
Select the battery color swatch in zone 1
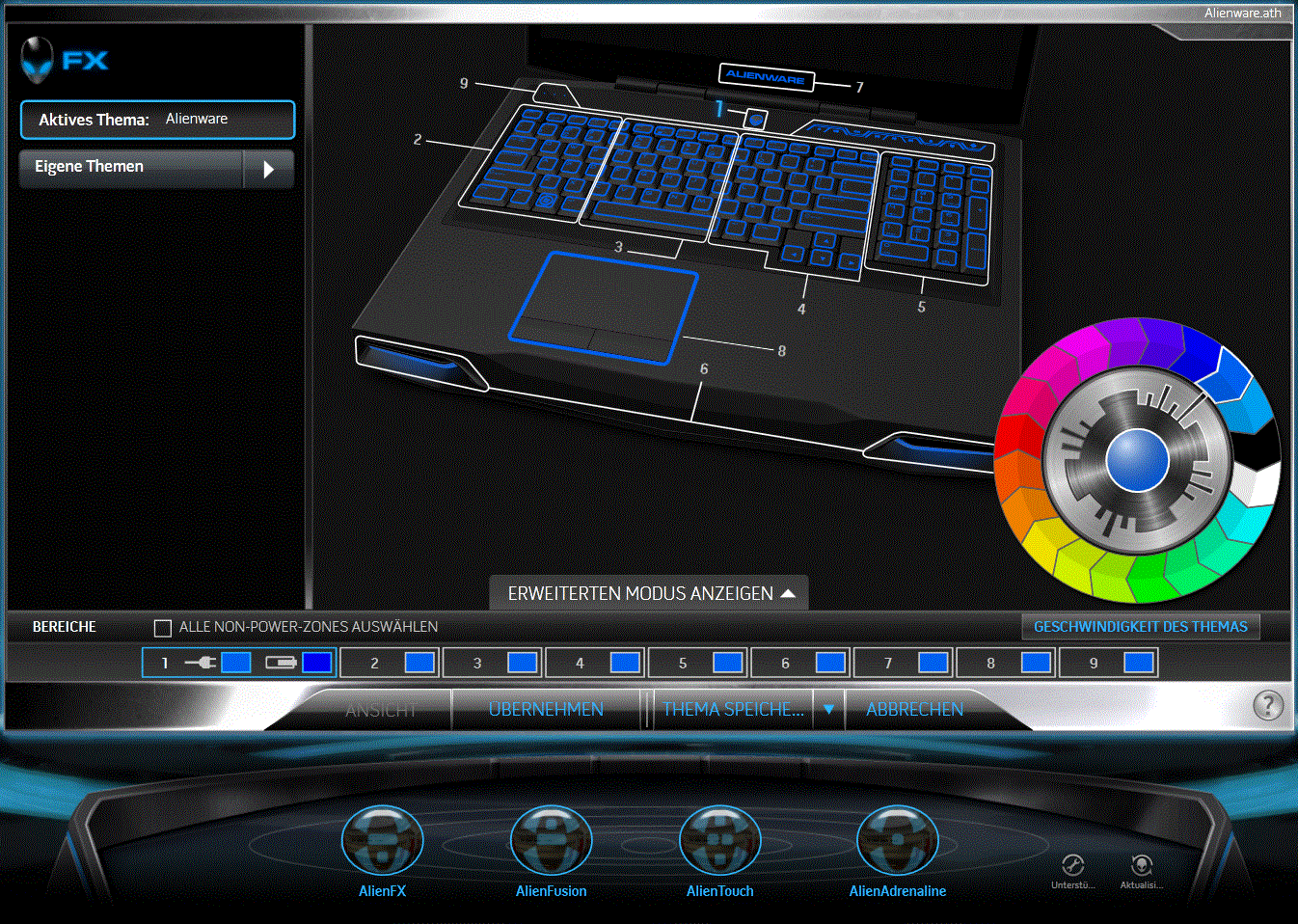tap(316, 663)
